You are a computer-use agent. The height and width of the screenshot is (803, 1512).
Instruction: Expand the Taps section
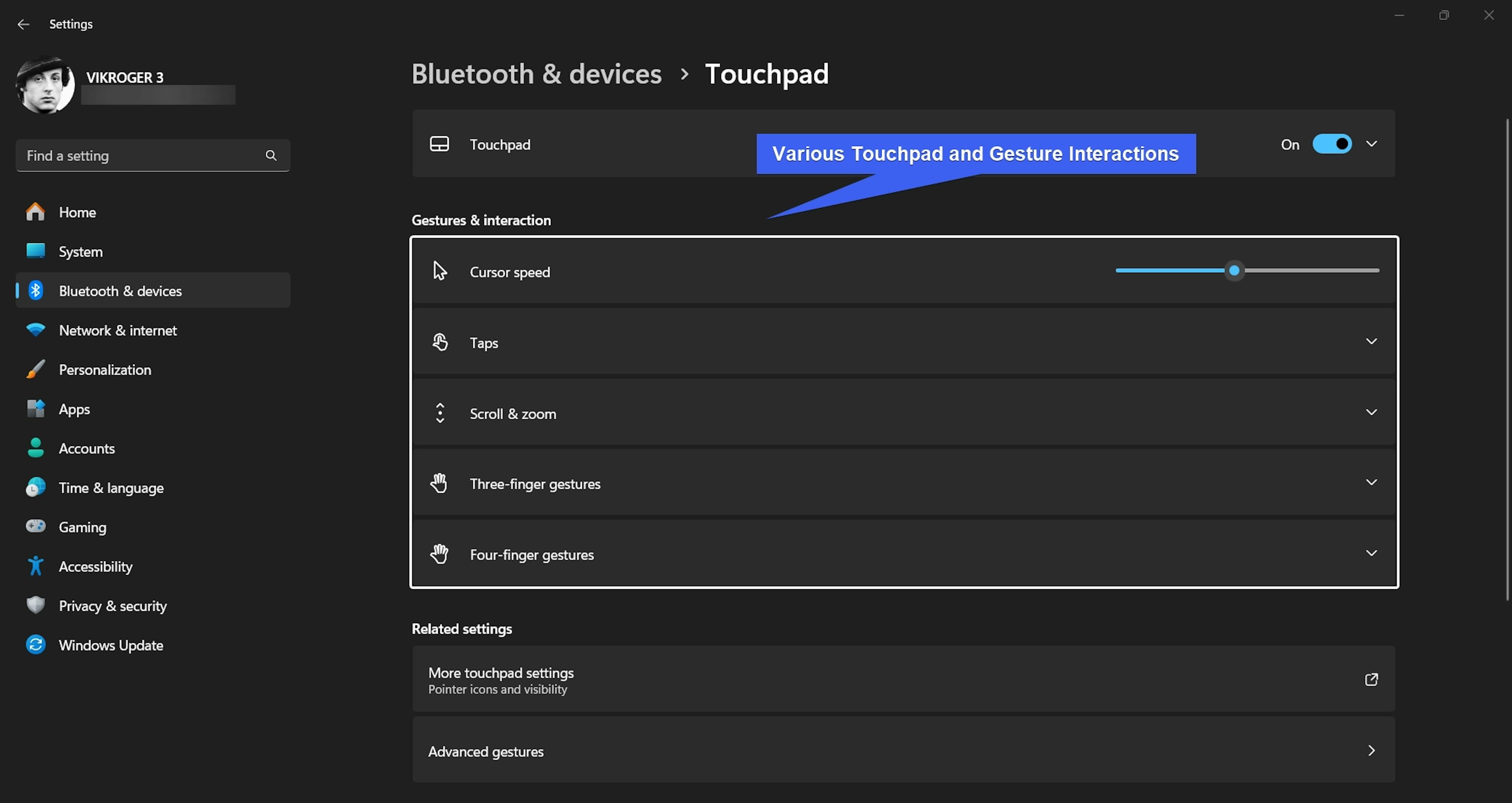click(x=1371, y=342)
